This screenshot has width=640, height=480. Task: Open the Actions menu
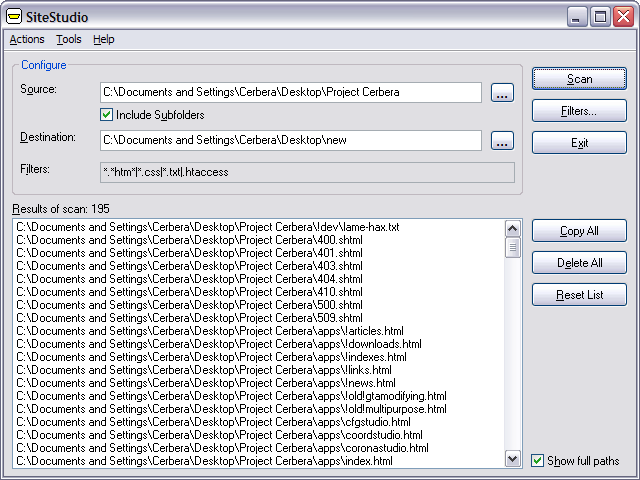click(27, 39)
